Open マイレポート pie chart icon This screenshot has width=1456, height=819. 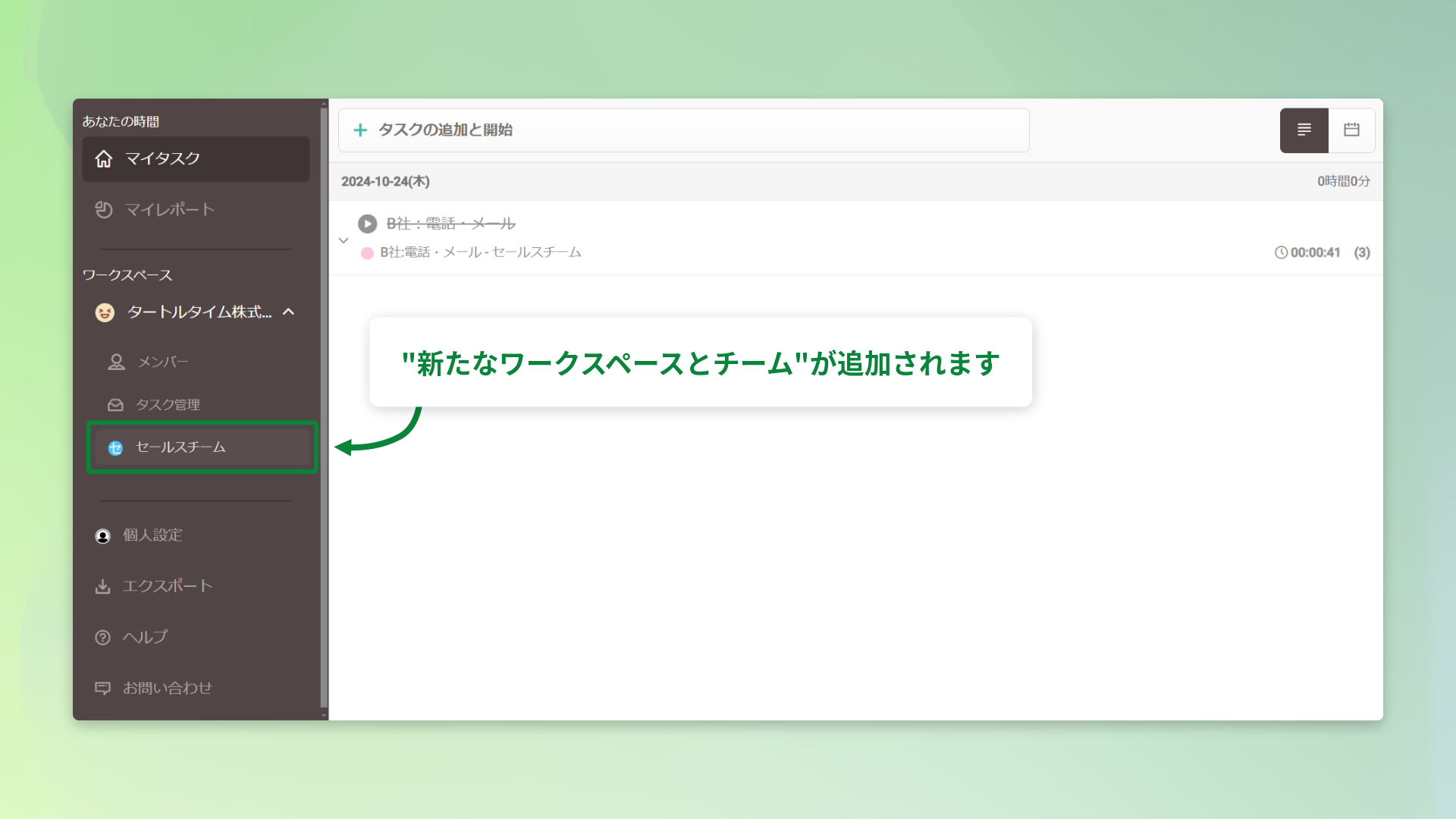pos(104,209)
